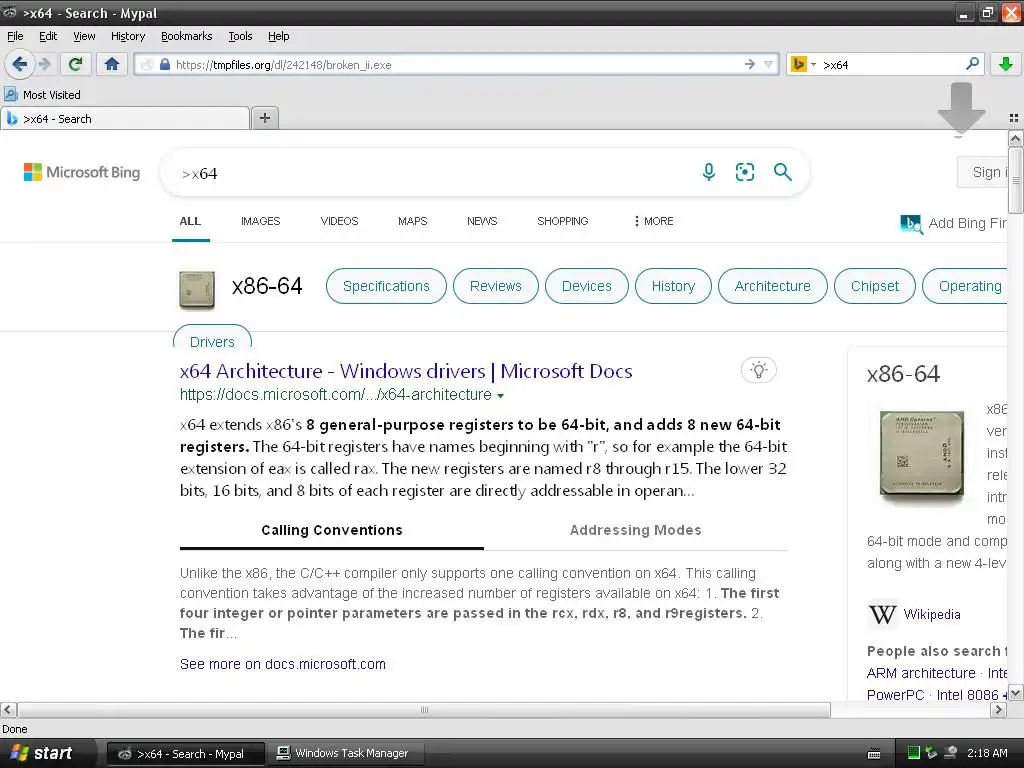Open a new tab with plus button
This screenshot has height=768, width=1024.
264,118
